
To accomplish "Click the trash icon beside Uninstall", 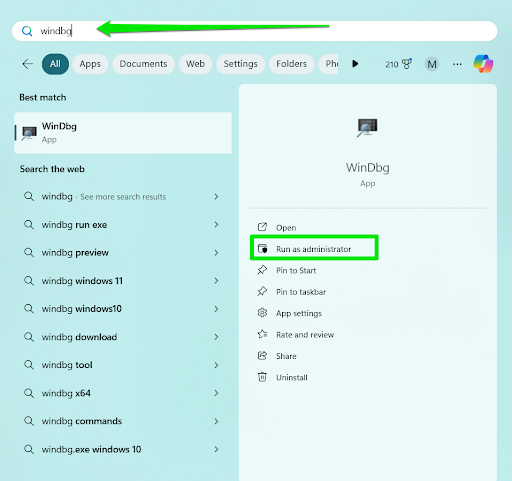I will (262, 377).
